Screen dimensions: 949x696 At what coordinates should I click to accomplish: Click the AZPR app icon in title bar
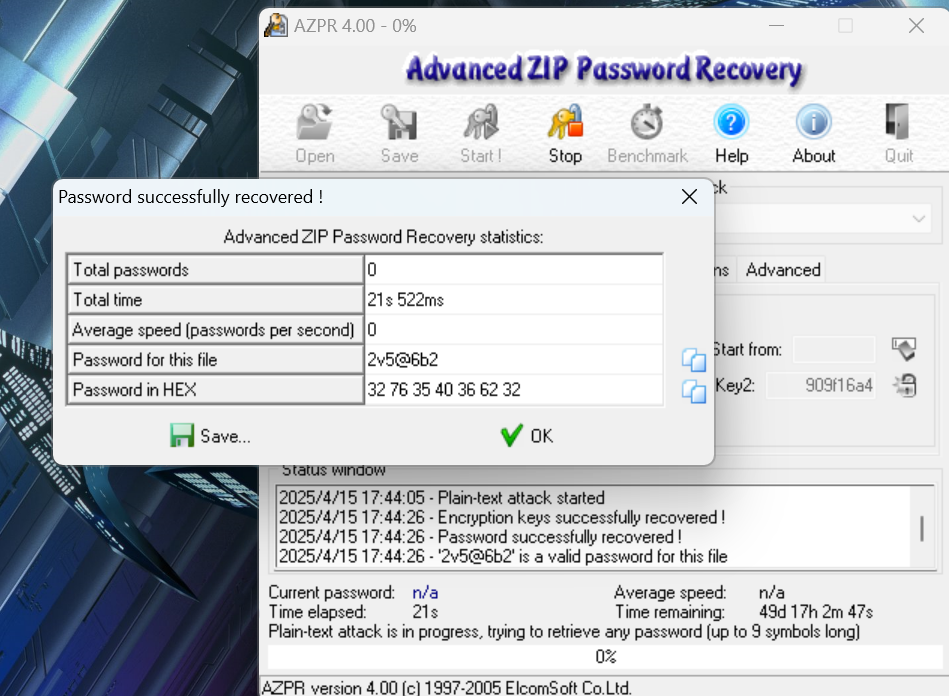(276, 25)
